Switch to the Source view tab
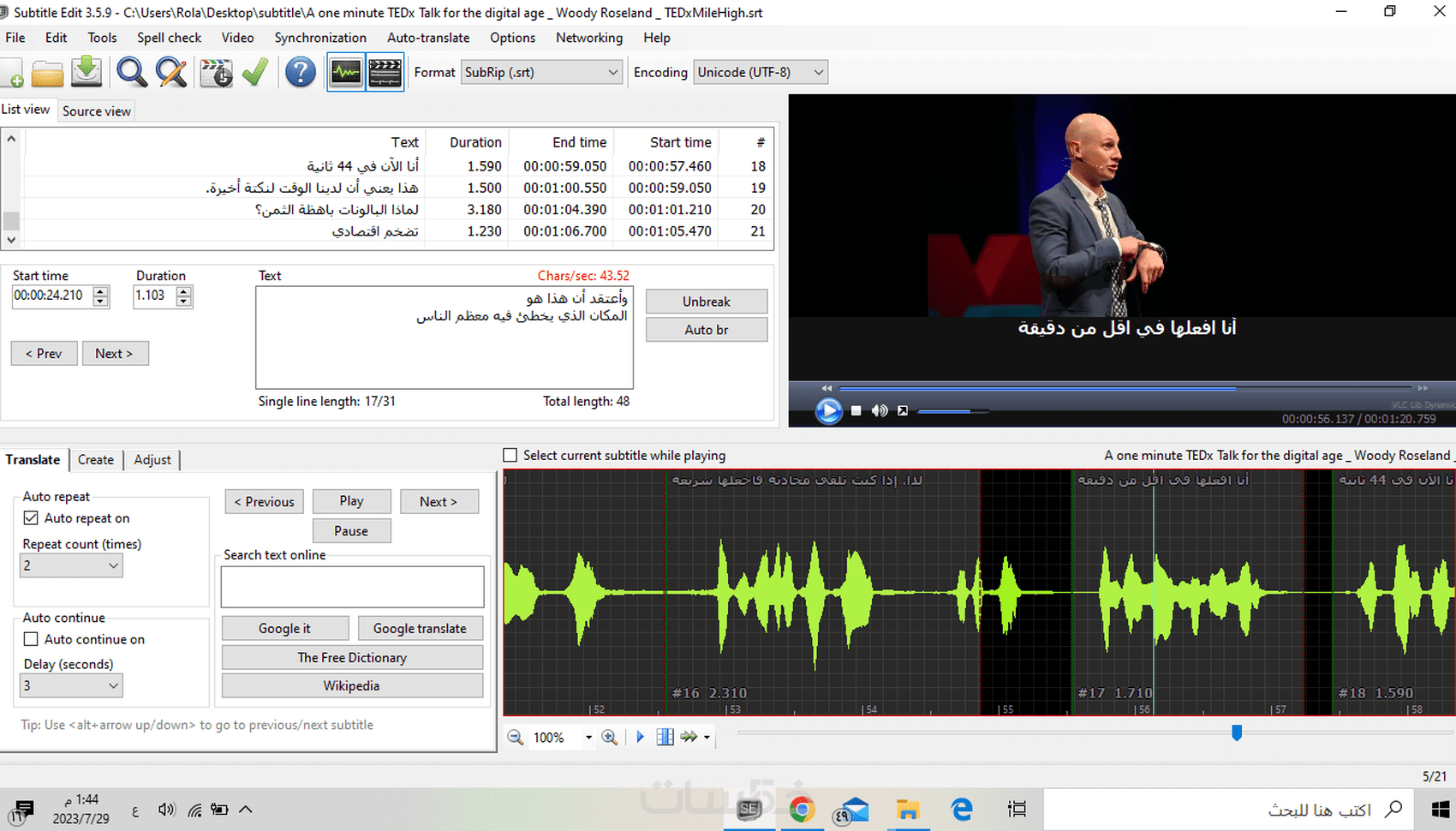Screen dimensions: 1456x831 97,111
